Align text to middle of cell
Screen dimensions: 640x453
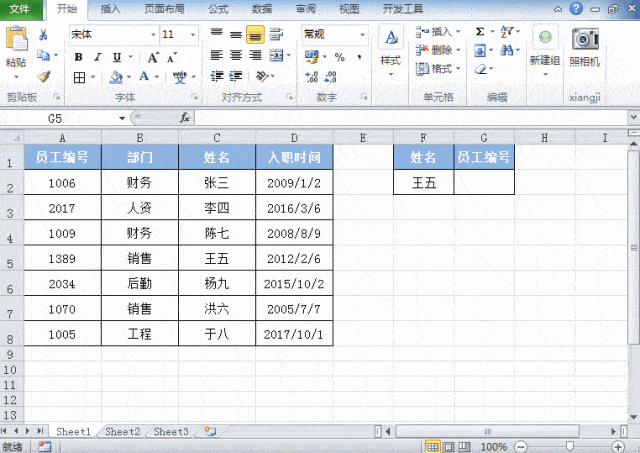click(236, 35)
